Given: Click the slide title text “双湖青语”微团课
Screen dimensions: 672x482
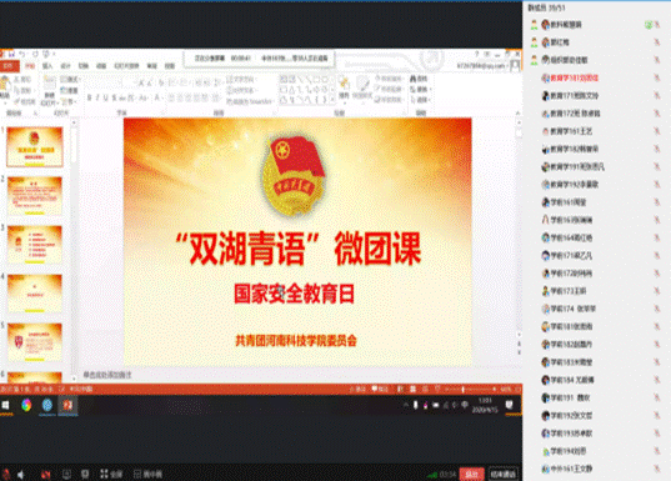Looking at the screenshot, I should click(x=299, y=249).
